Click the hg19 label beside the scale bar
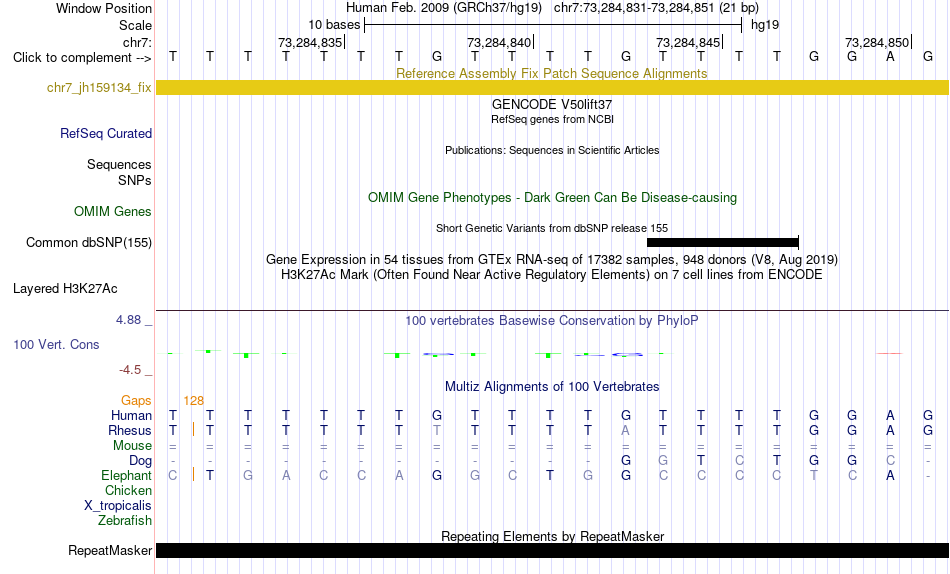The height and width of the screenshot is (574, 950). tap(765, 25)
